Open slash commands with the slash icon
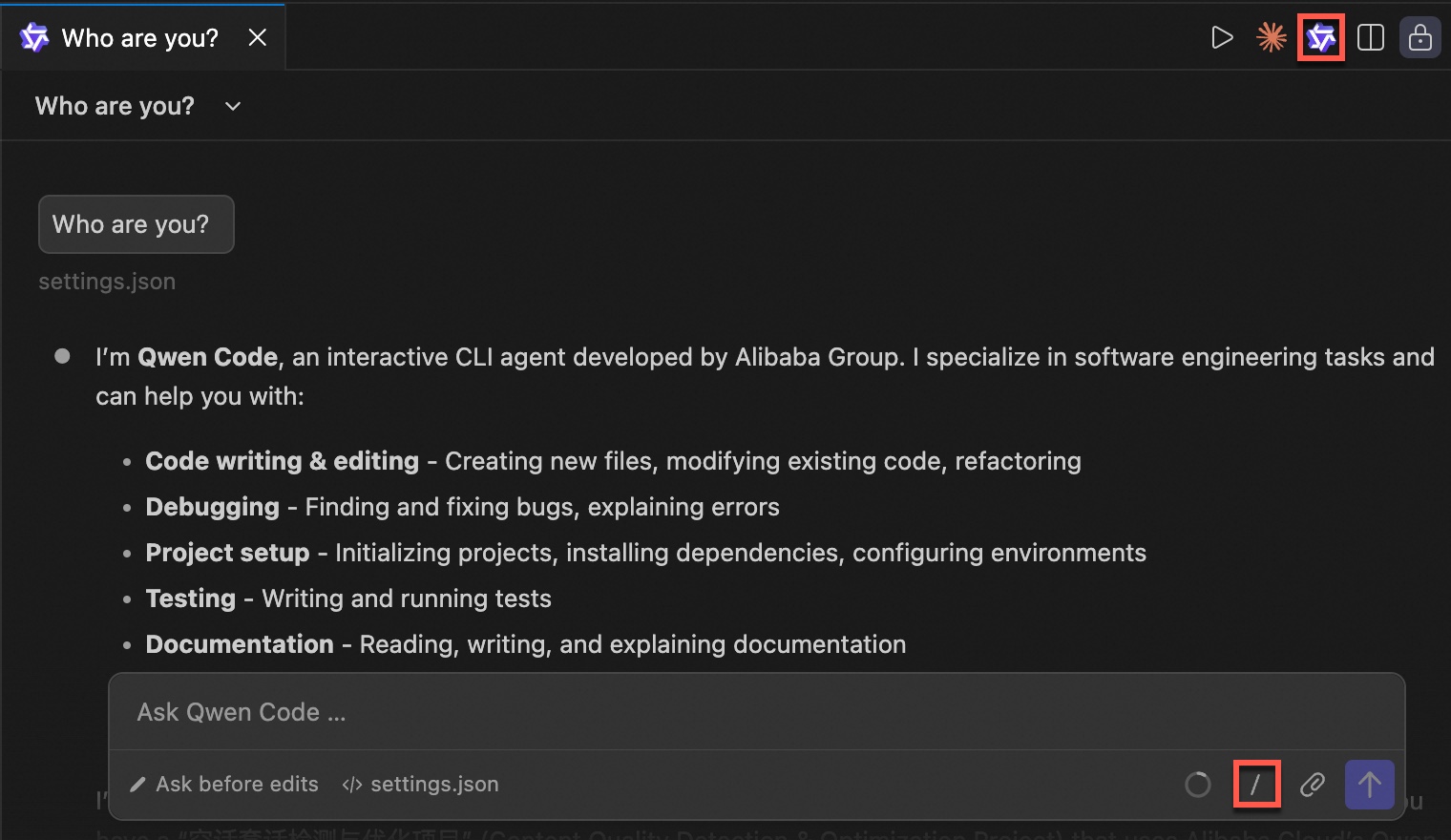The width and height of the screenshot is (1451, 840). pyautogui.click(x=1256, y=785)
